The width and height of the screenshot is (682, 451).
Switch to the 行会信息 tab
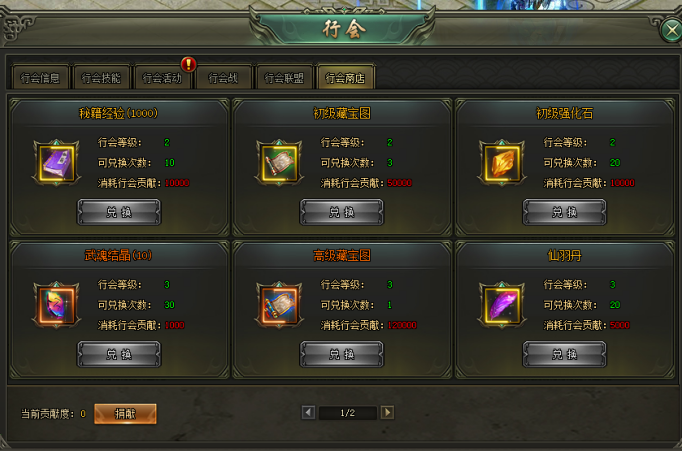pos(40,77)
